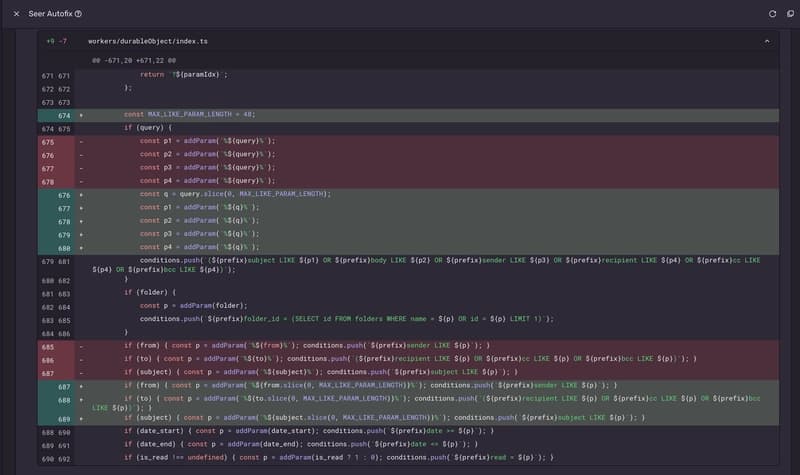Close the Seer Autofix panel

pyautogui.click(x=16, y=14)
